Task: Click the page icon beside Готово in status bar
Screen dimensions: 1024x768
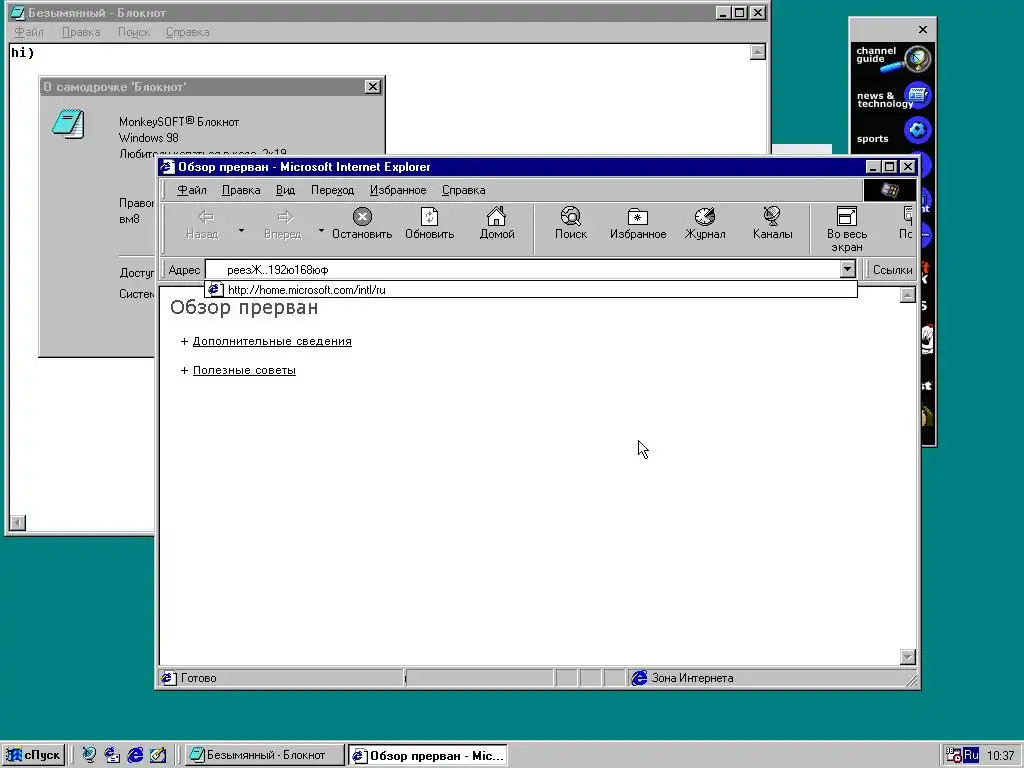Action: (x=168, y=678)
